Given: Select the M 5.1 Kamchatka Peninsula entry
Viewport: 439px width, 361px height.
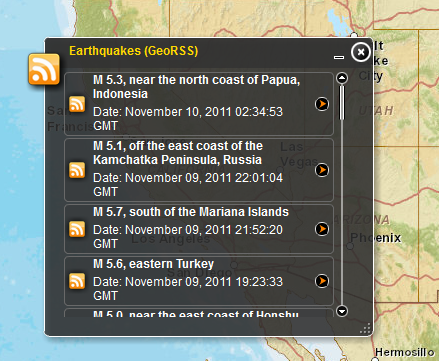Looking at the screenshot, I should coord(199,170).
